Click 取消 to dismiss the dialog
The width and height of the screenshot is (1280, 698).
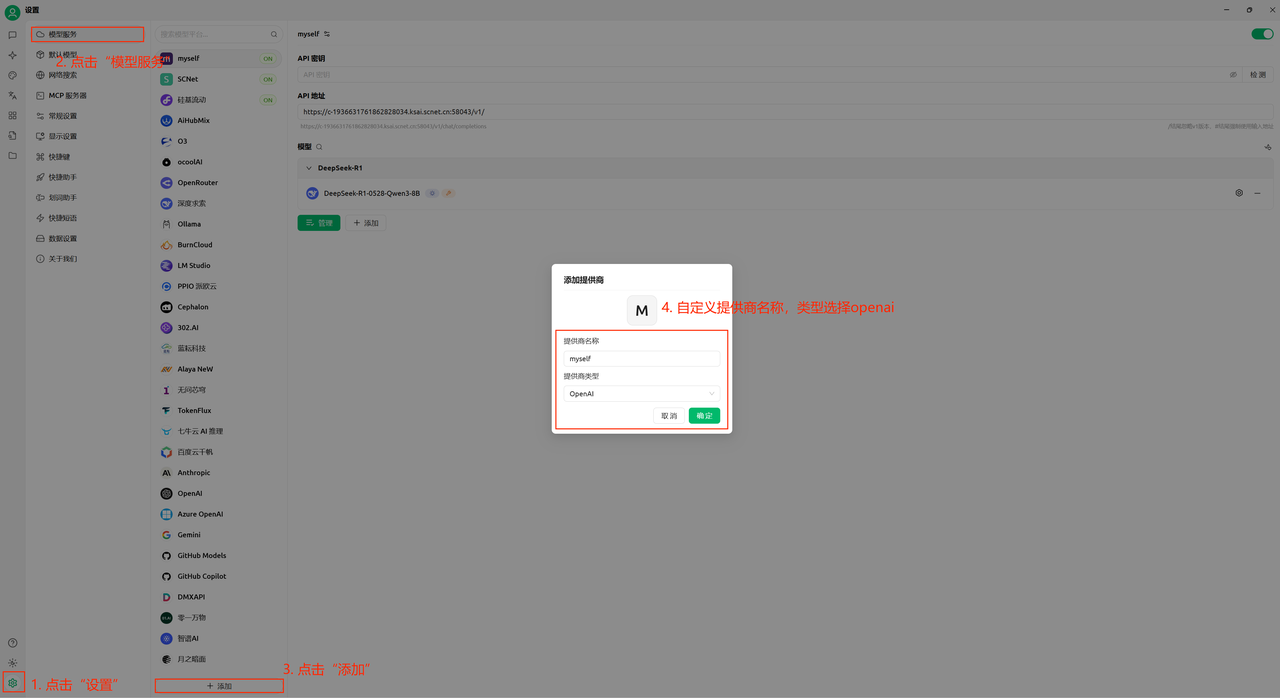coord(669,416)
